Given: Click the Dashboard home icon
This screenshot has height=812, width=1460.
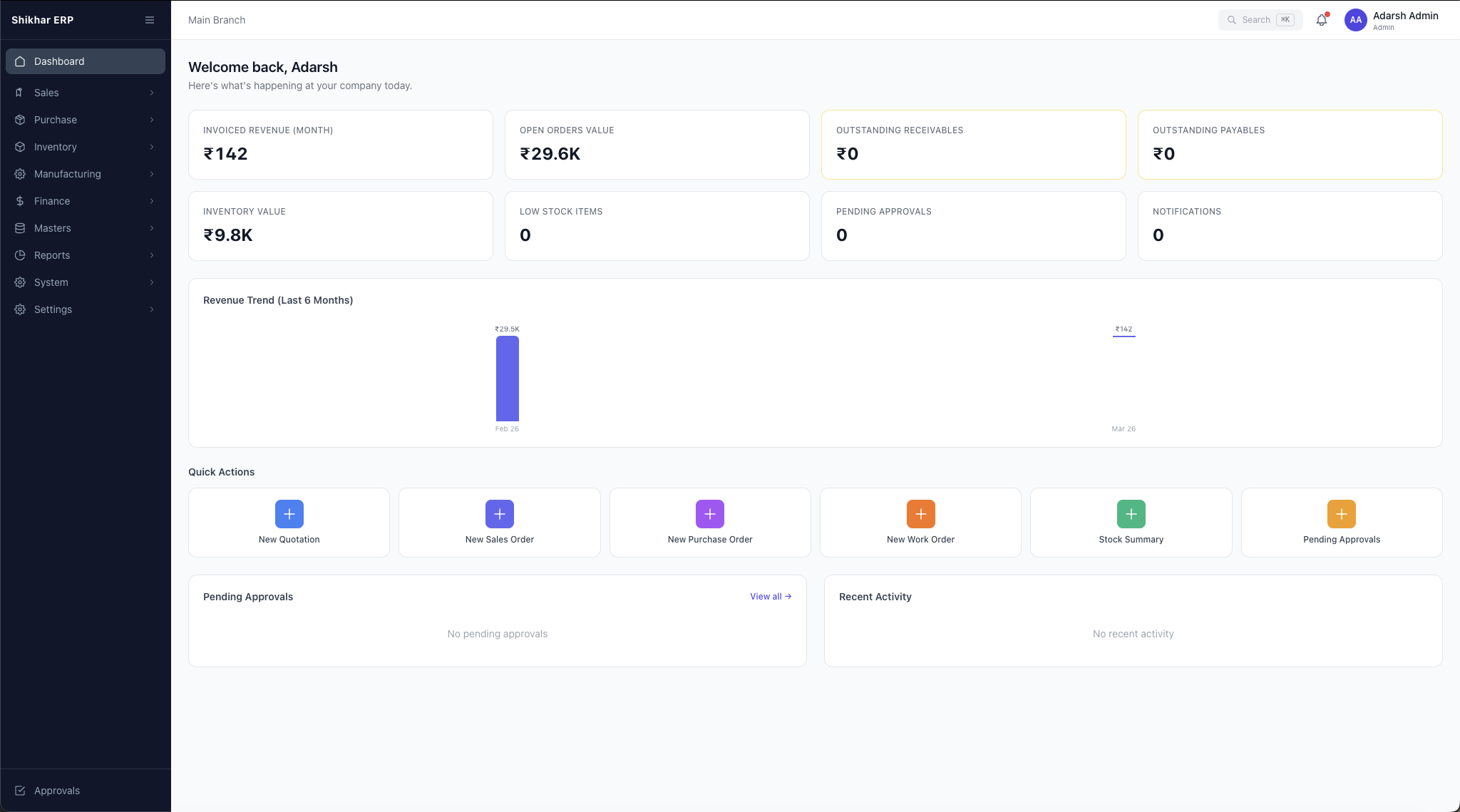Looking at the screenshot, I should pyautogui.click(x=20, y=61).
